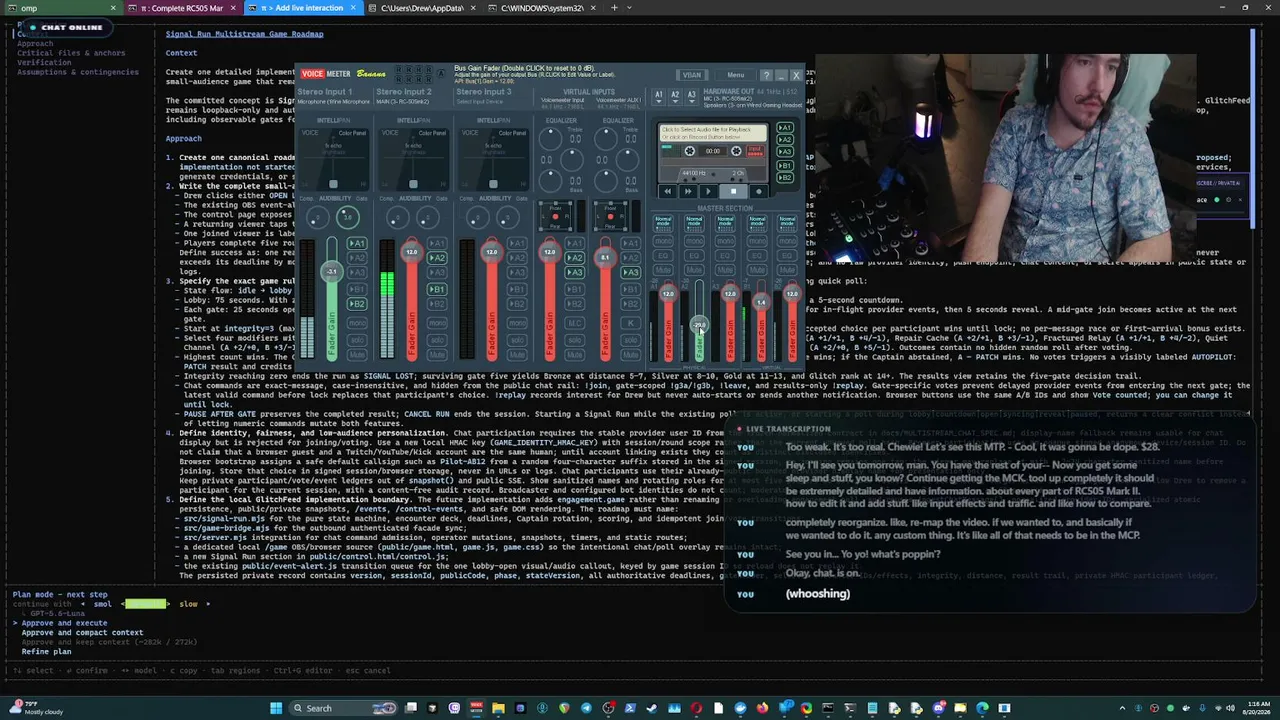Choose 'Refine plan' option
Screen dimensions: 1280x720
coord(47,652)
